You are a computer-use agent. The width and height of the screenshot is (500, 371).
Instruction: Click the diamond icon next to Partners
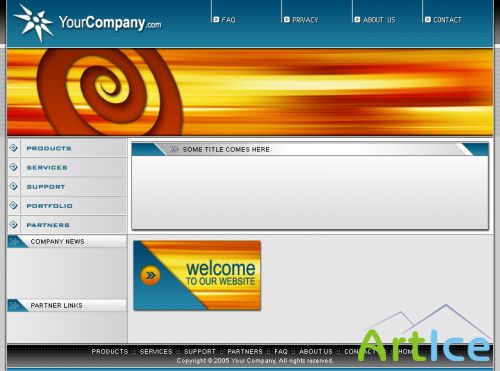(x=14, y=224)
